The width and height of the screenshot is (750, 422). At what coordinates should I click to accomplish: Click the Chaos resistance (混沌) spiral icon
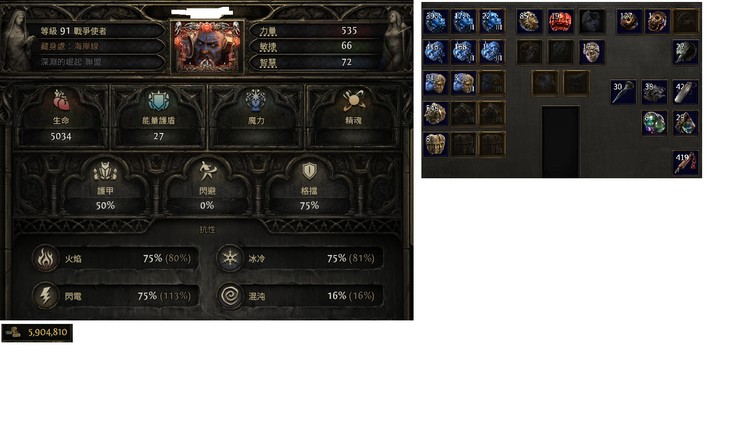[230, 296]
